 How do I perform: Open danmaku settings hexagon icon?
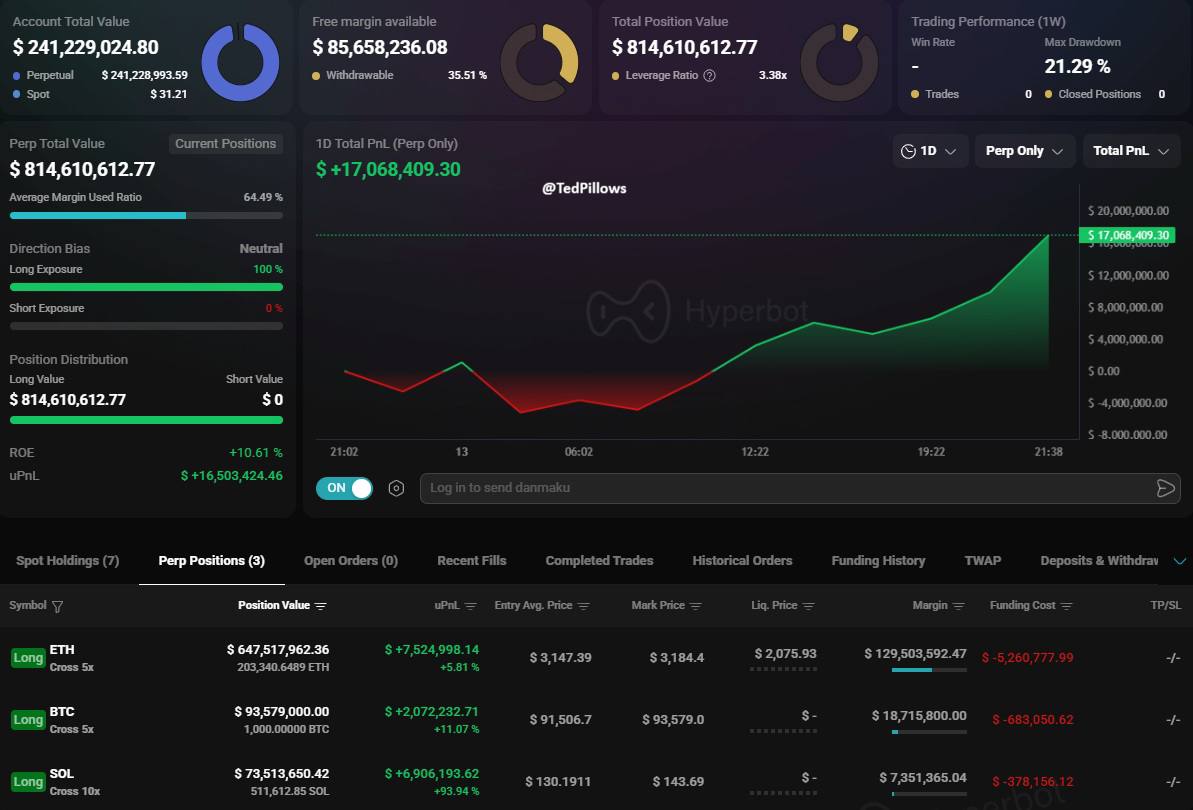[396, 488]
